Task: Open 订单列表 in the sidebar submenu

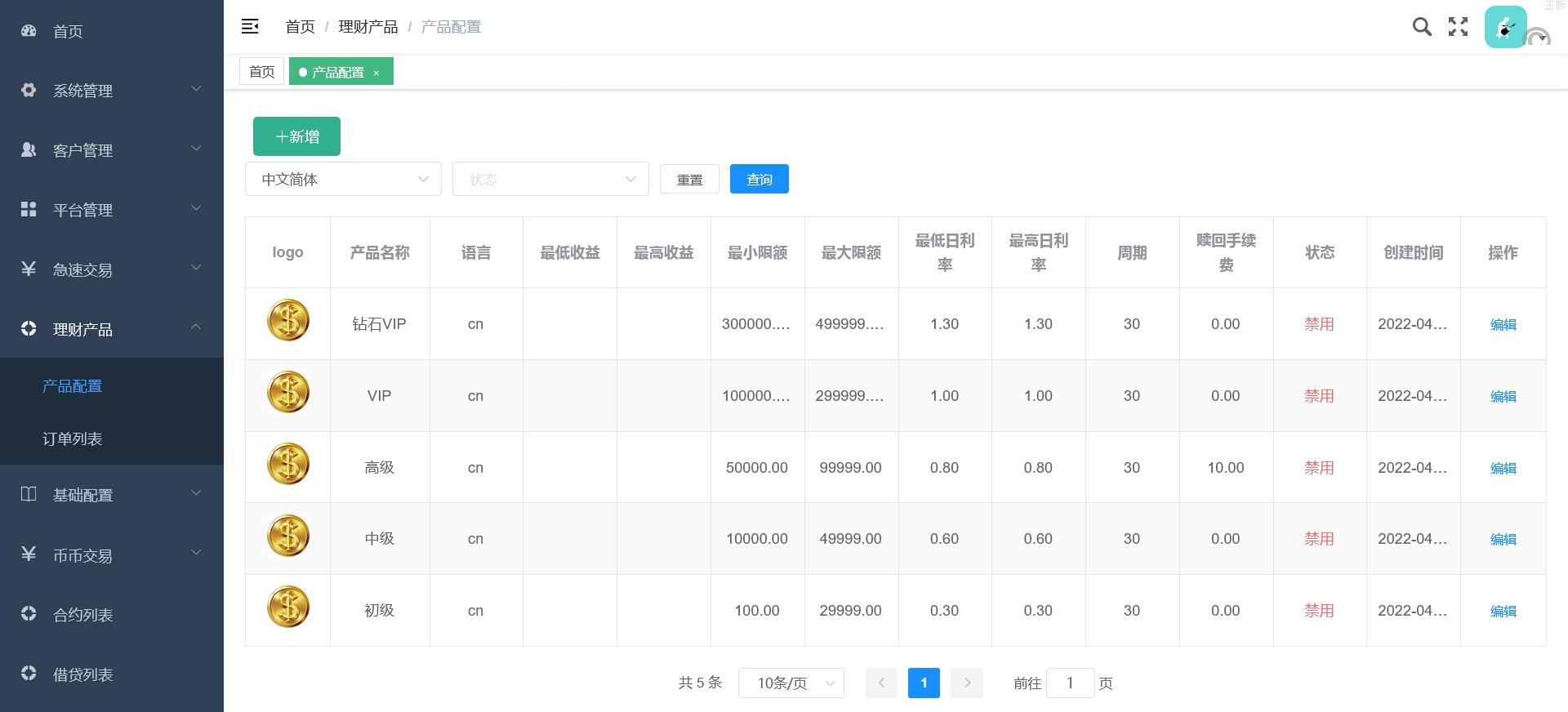Action: 73,439
